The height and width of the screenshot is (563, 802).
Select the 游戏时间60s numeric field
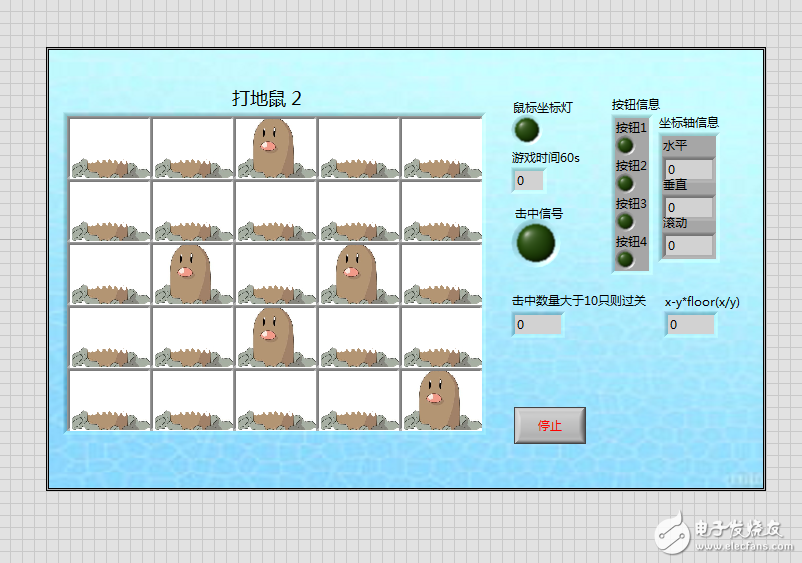(528, 181)
